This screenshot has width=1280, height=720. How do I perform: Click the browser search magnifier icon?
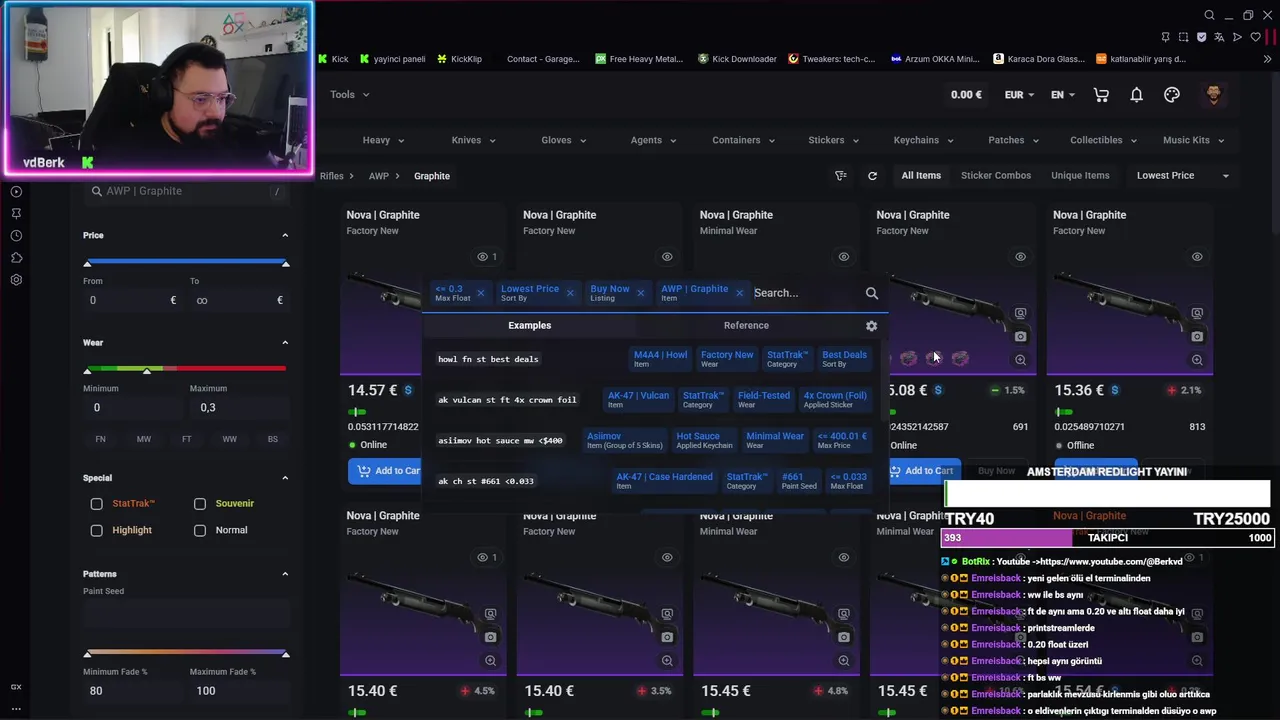click(x=1209, y=15)
